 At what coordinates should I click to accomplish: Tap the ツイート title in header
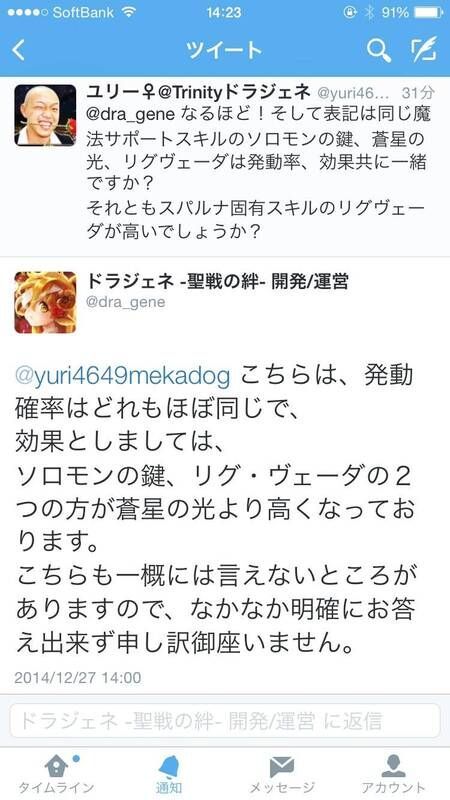[x=224, y=50]
